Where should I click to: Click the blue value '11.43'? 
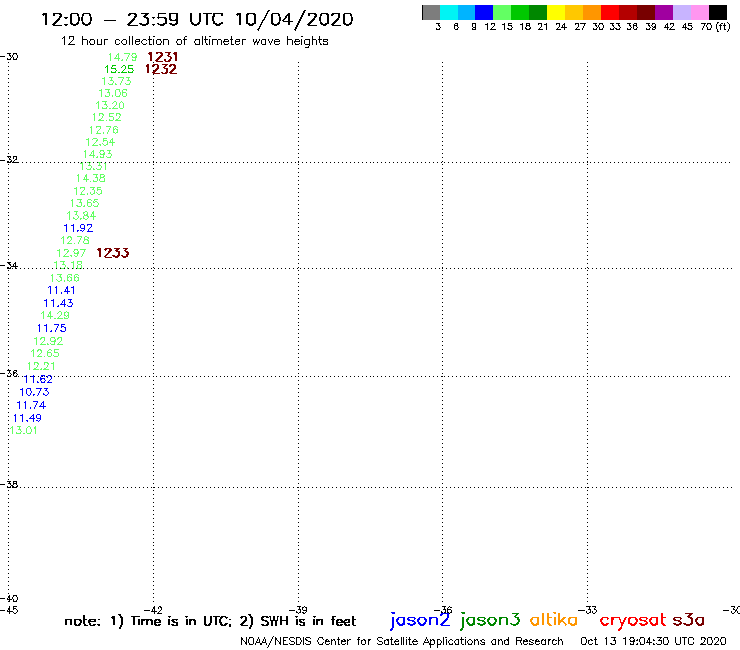(58, 303)
